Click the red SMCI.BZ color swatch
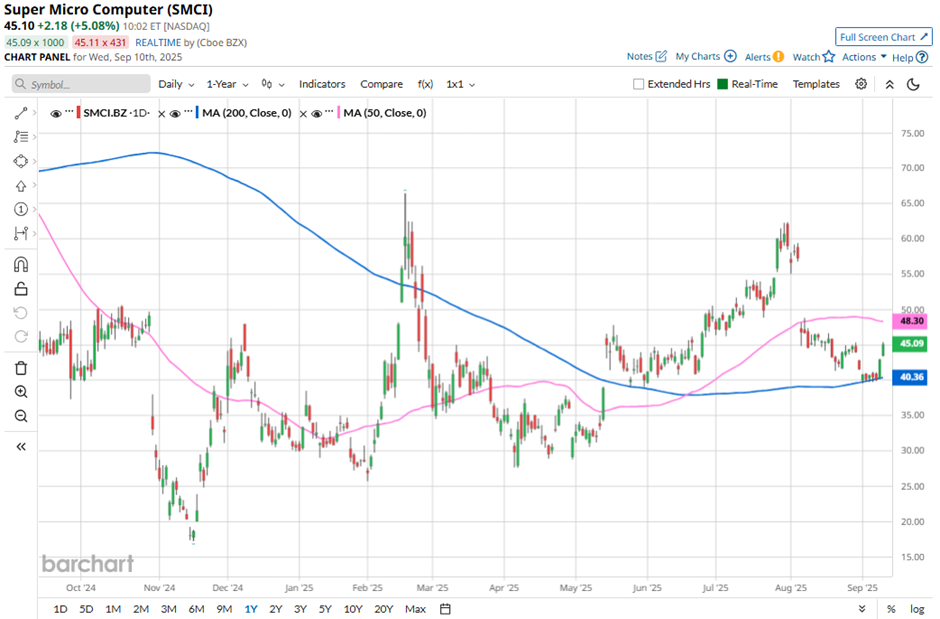Screen dimensions: 940x619 pyautogui.click(x=78, y=113)
